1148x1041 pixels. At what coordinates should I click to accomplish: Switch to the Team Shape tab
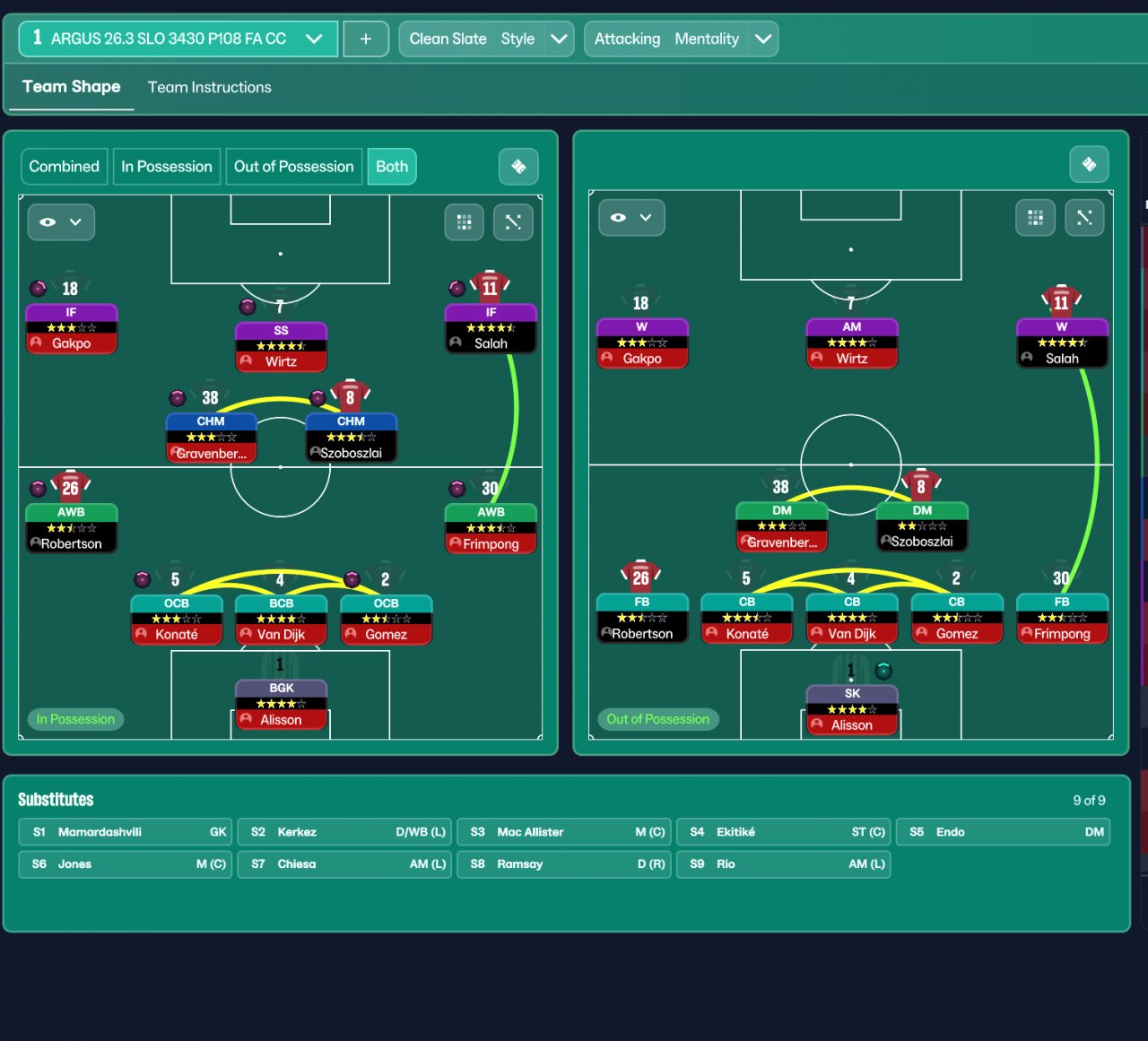pos(72,87)
